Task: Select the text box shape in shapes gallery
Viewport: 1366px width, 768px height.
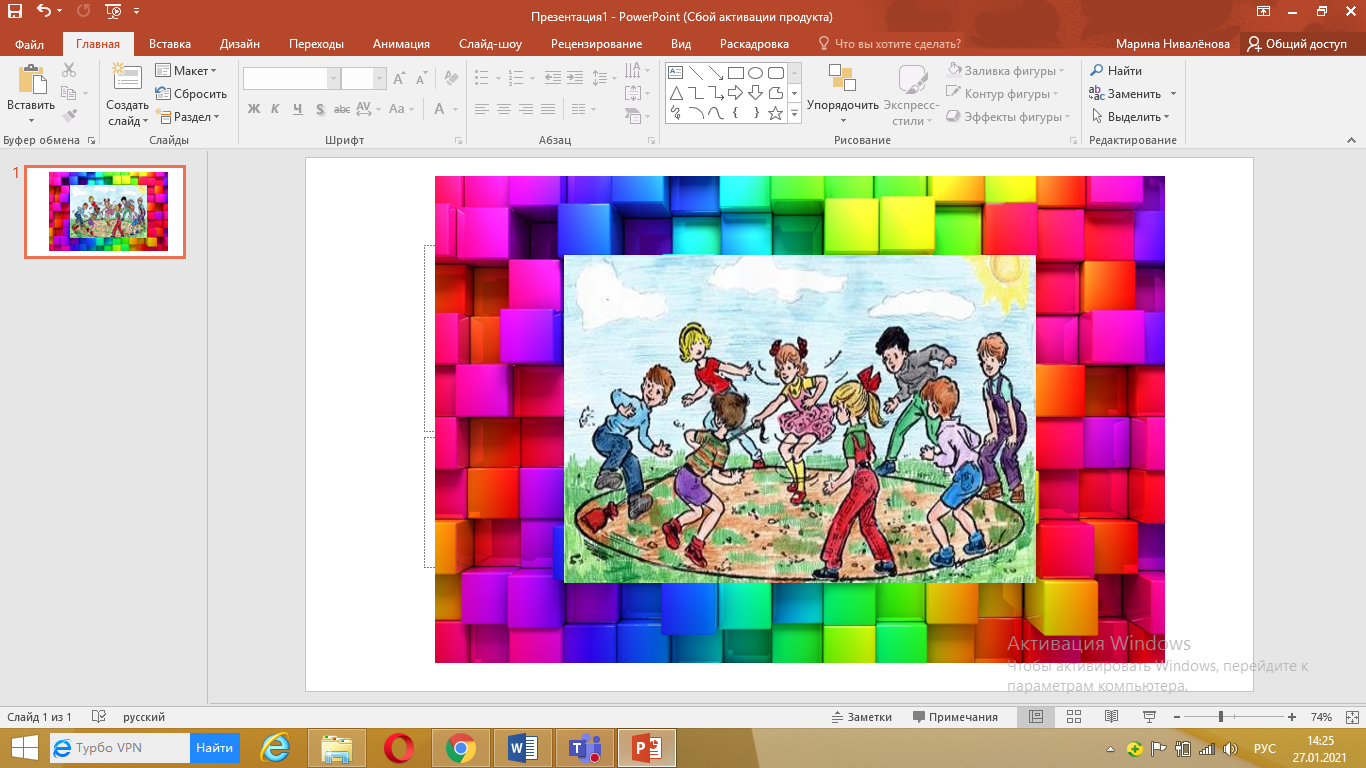Action: pos(675,73)
